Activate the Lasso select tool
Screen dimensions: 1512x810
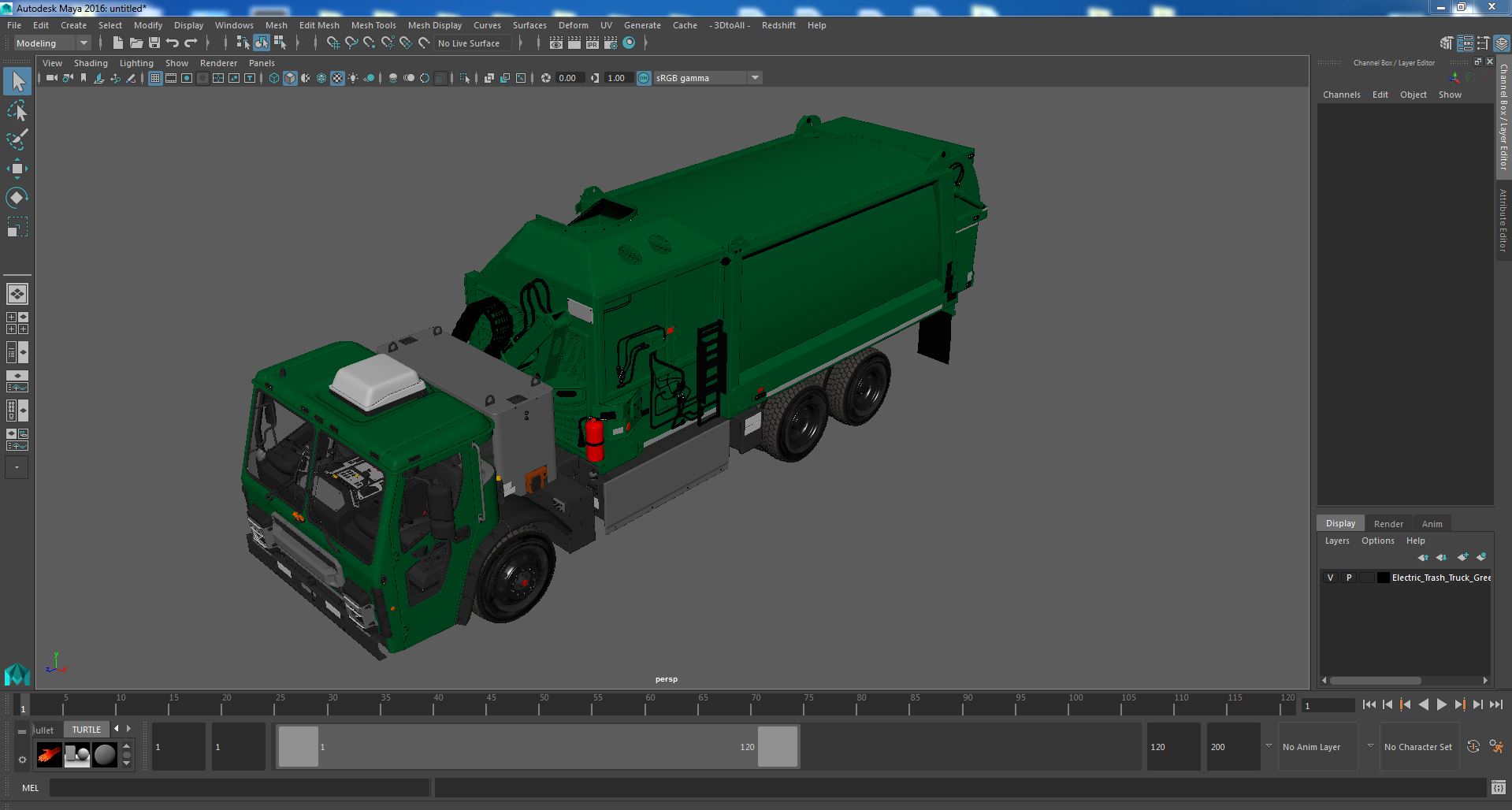click(x=17, y=111)
